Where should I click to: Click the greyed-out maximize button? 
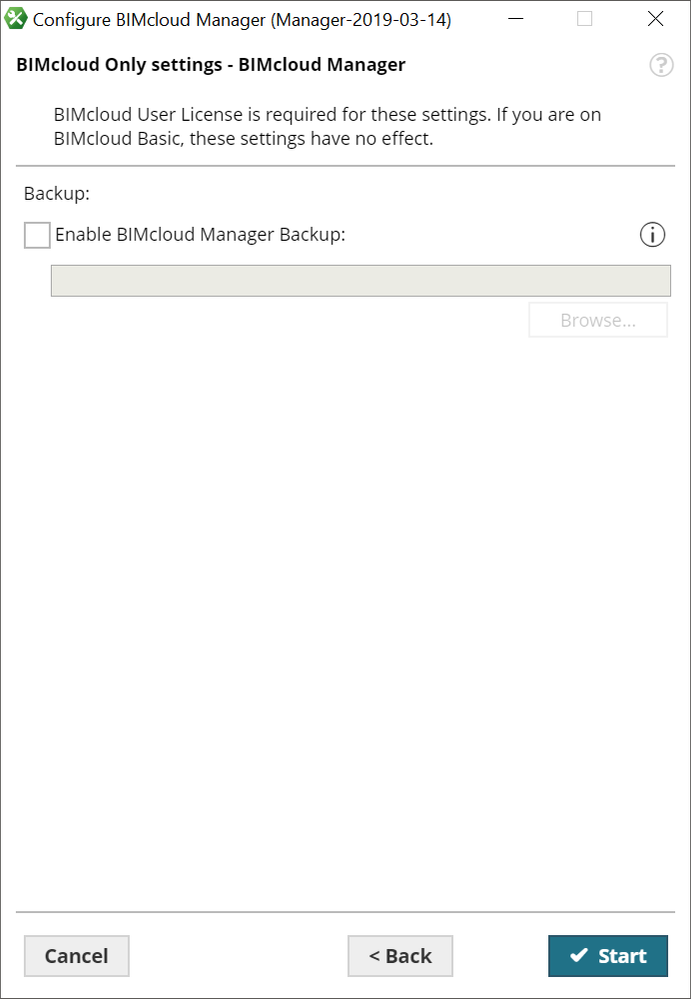tap(585, 19)
